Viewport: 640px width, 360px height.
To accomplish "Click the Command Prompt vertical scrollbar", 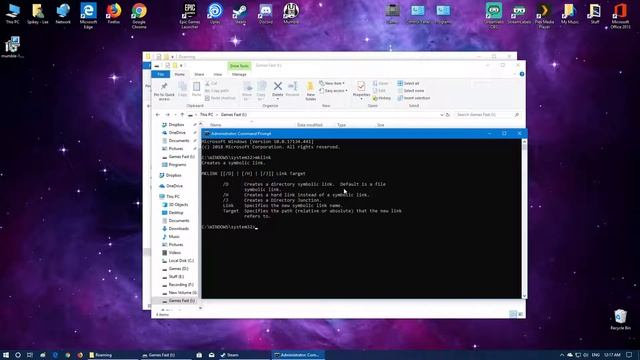I will click(x=524, y=218).
